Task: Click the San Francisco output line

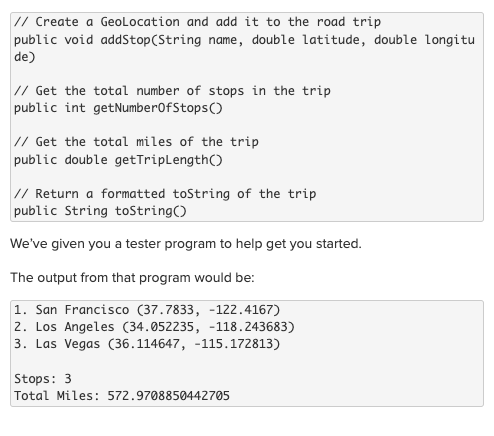Action: (147, 310)
